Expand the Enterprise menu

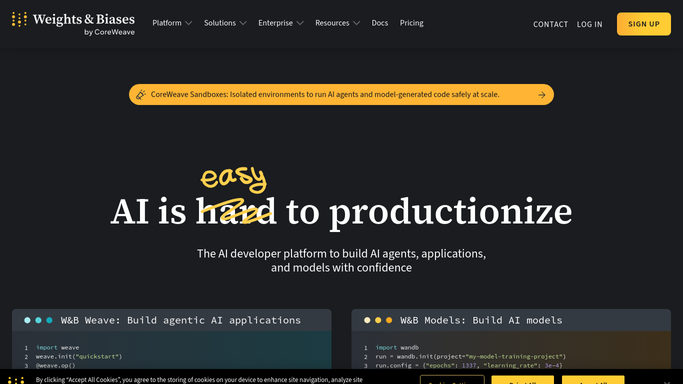click(x=281, y=23)
